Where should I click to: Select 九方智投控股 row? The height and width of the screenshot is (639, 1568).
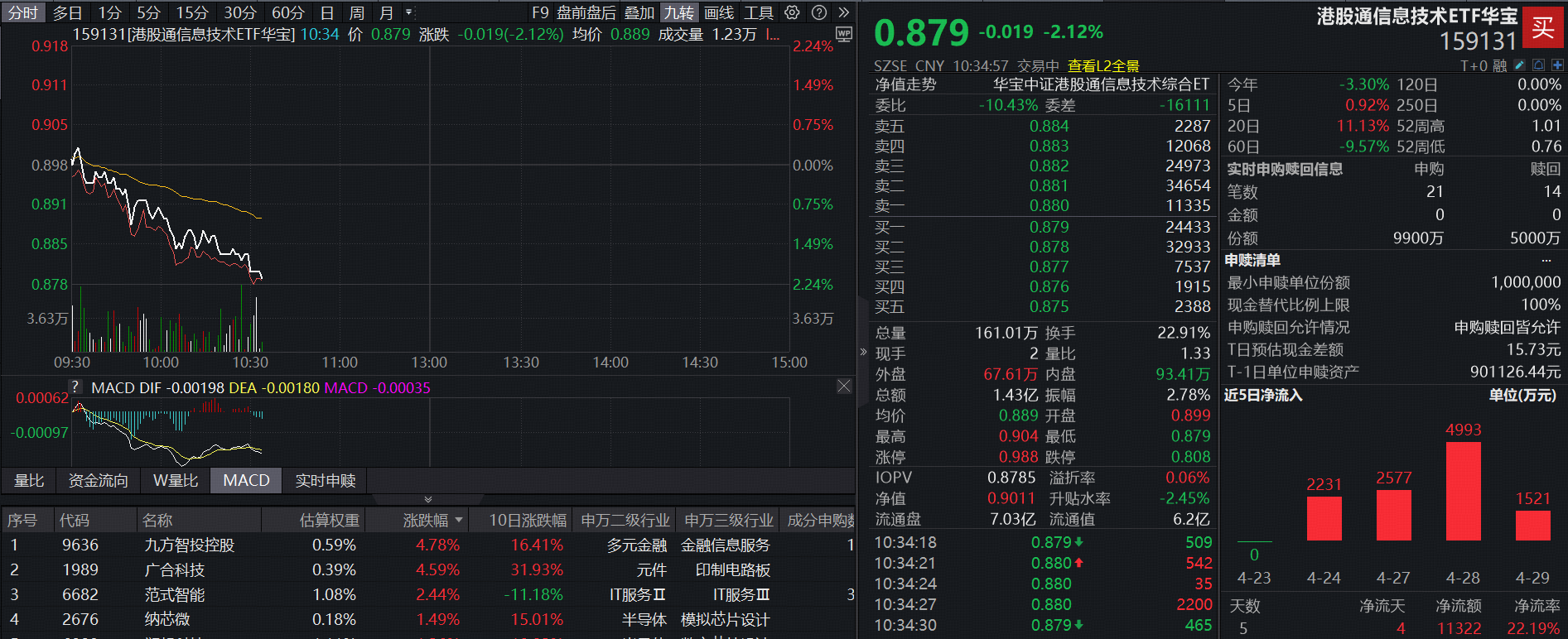click(428, 545)
